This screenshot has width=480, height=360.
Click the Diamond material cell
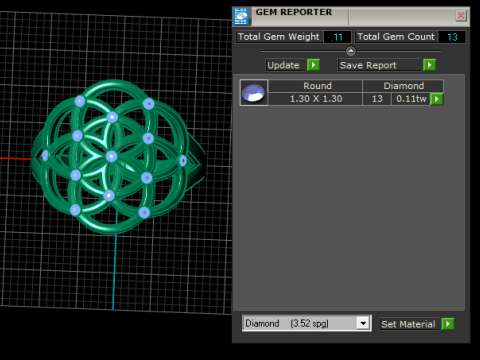pyautogui.click(x=403, y=86)
